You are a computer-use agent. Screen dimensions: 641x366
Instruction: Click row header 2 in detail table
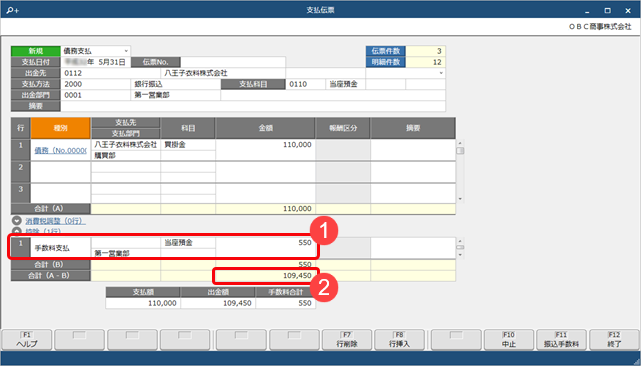point(20,172)
